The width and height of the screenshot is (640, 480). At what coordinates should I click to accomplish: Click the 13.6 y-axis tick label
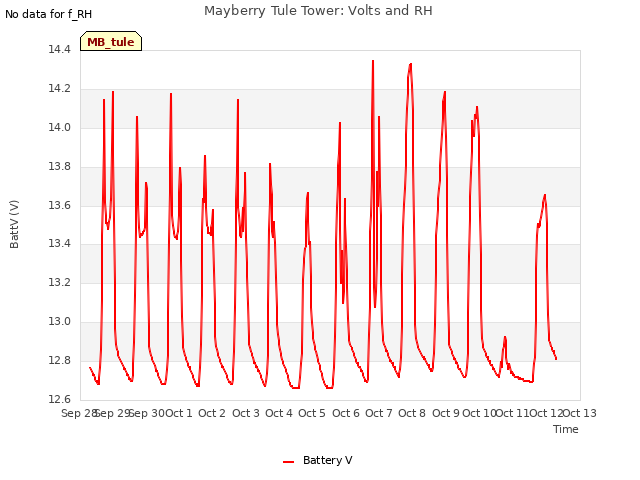[x=59, y=205]
